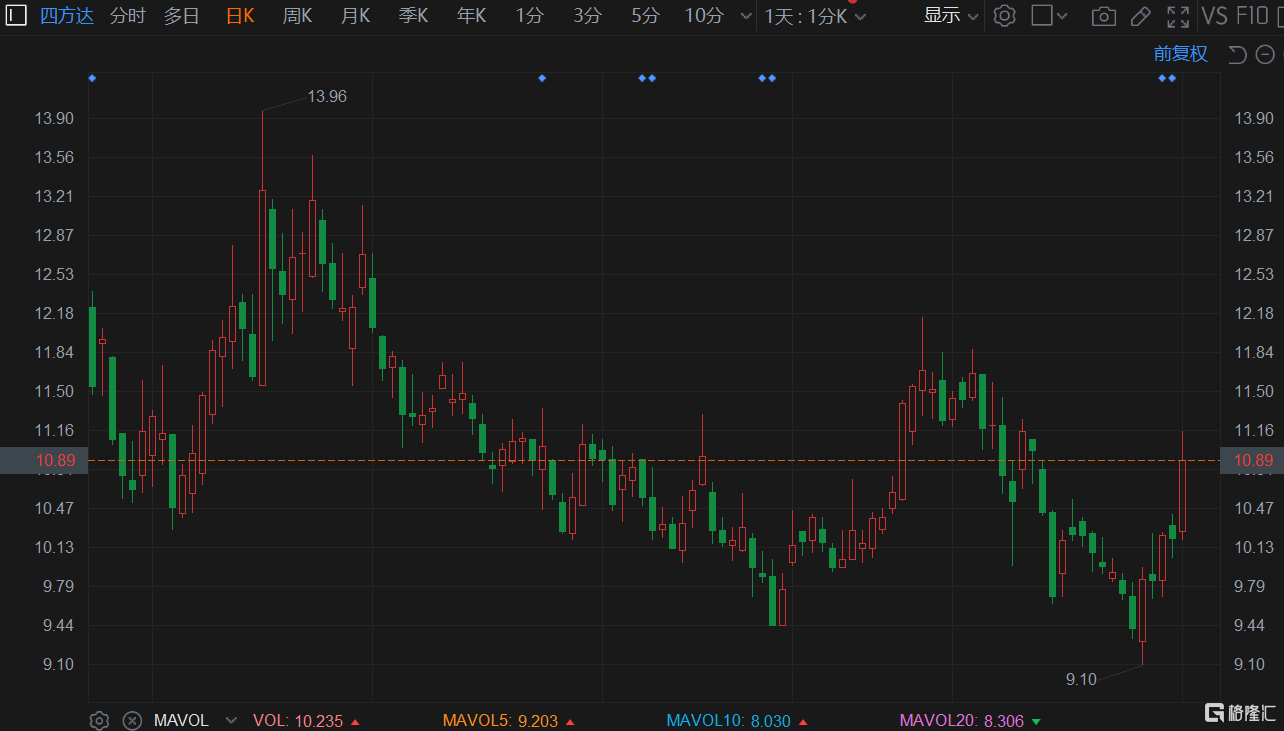Click the 11.50 label on left price axis
Image resolution: width=1284 pixels, height=731 pixels.
pyautogui.click(x=53, y=391)
